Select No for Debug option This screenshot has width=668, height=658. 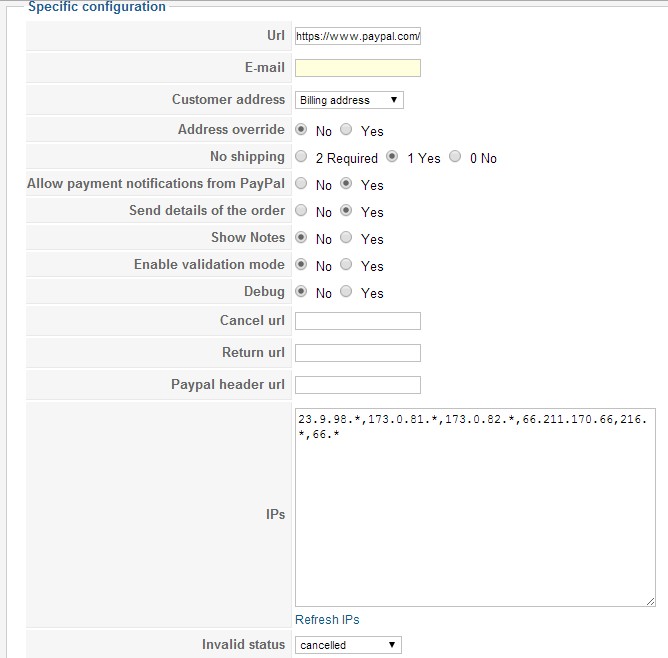301,292
